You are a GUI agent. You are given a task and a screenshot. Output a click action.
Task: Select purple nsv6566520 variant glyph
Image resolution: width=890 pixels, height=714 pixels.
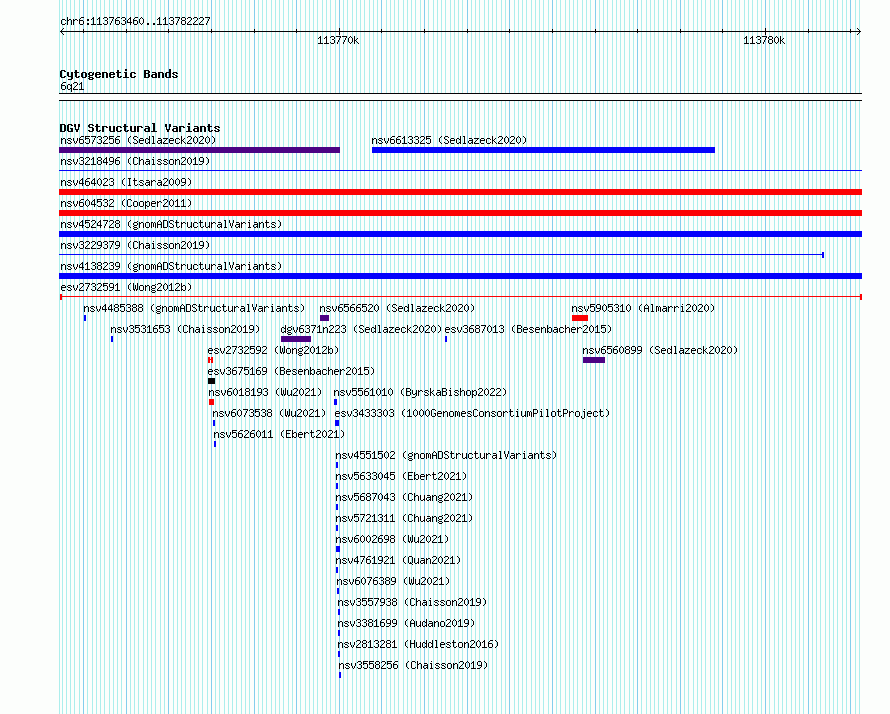pos(325,318)
